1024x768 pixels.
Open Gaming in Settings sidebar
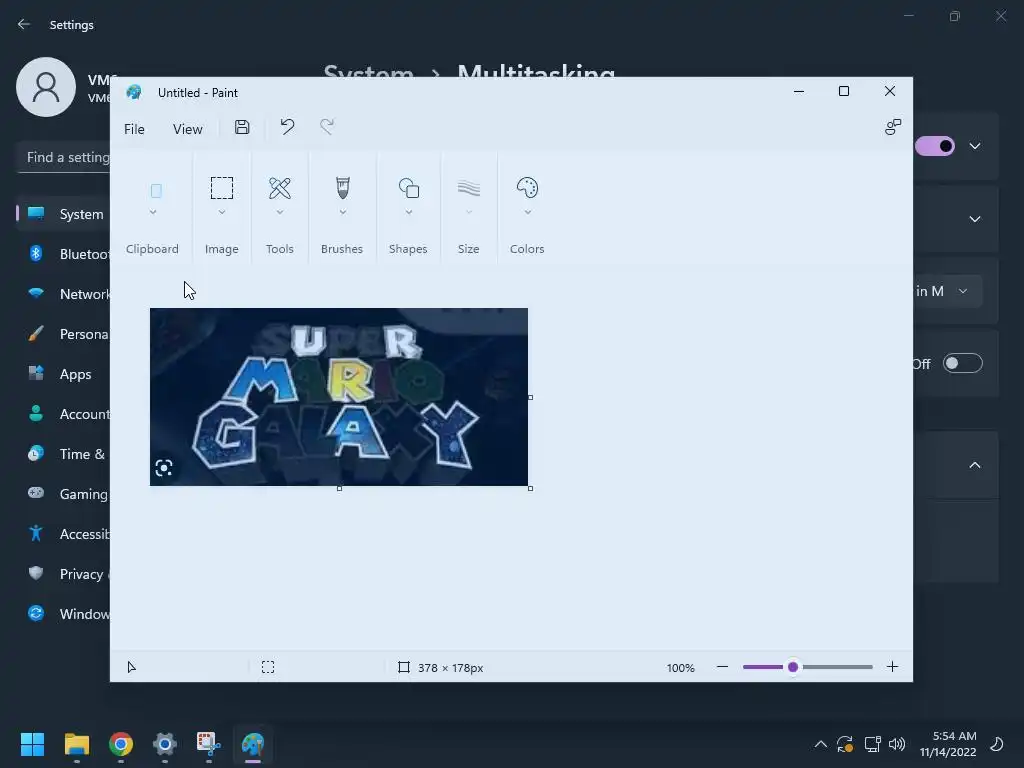(64, 494)
